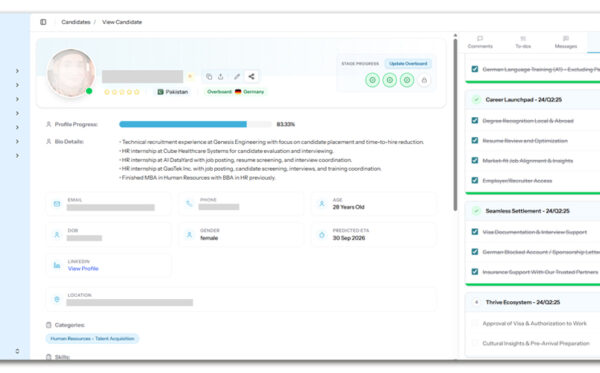Screen dimensions: 600x373
Task: Click the green online status dot on avatar
Action: point(89,91)
